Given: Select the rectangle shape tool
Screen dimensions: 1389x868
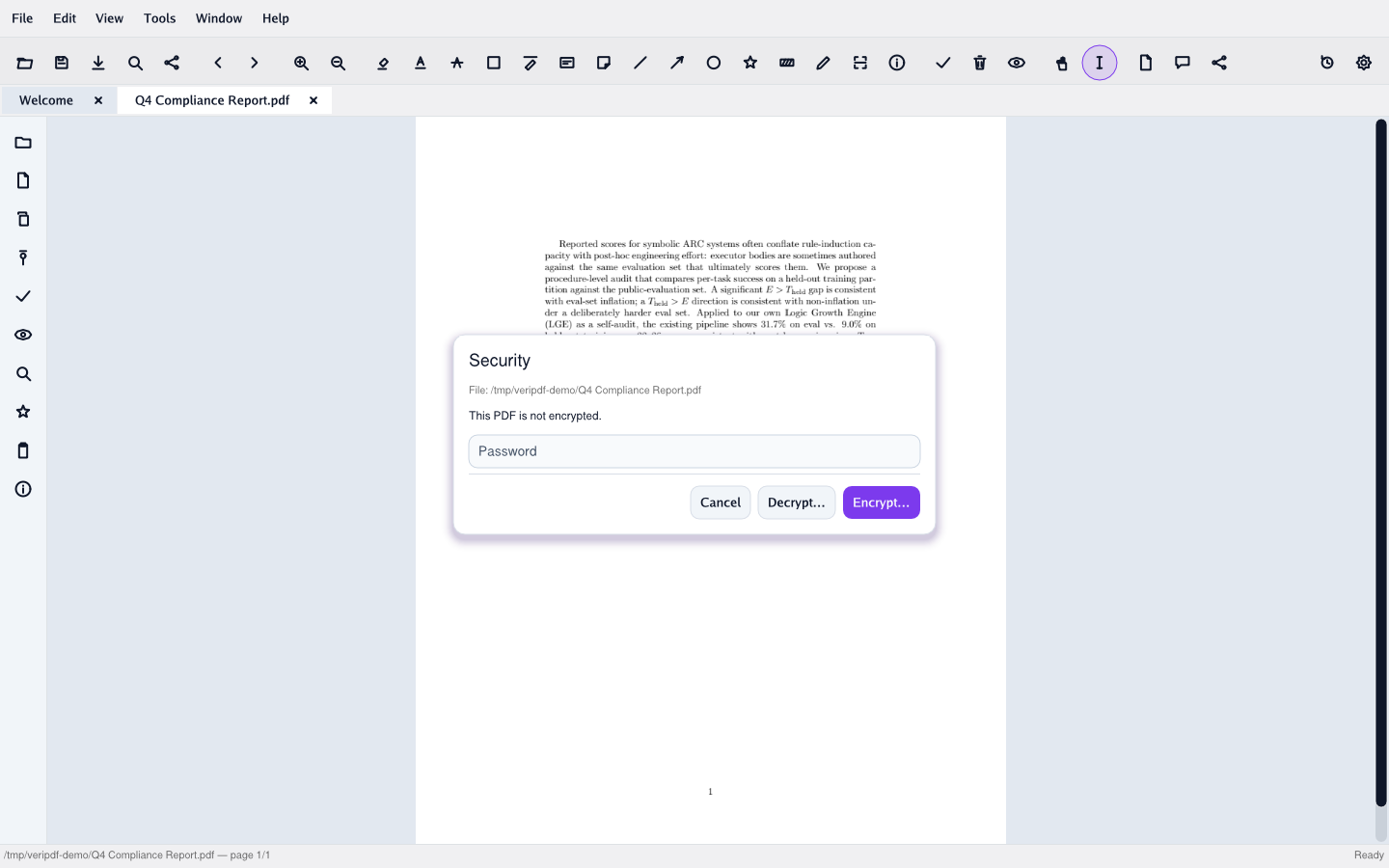Looking at the screenshot, I should (494, 63).
